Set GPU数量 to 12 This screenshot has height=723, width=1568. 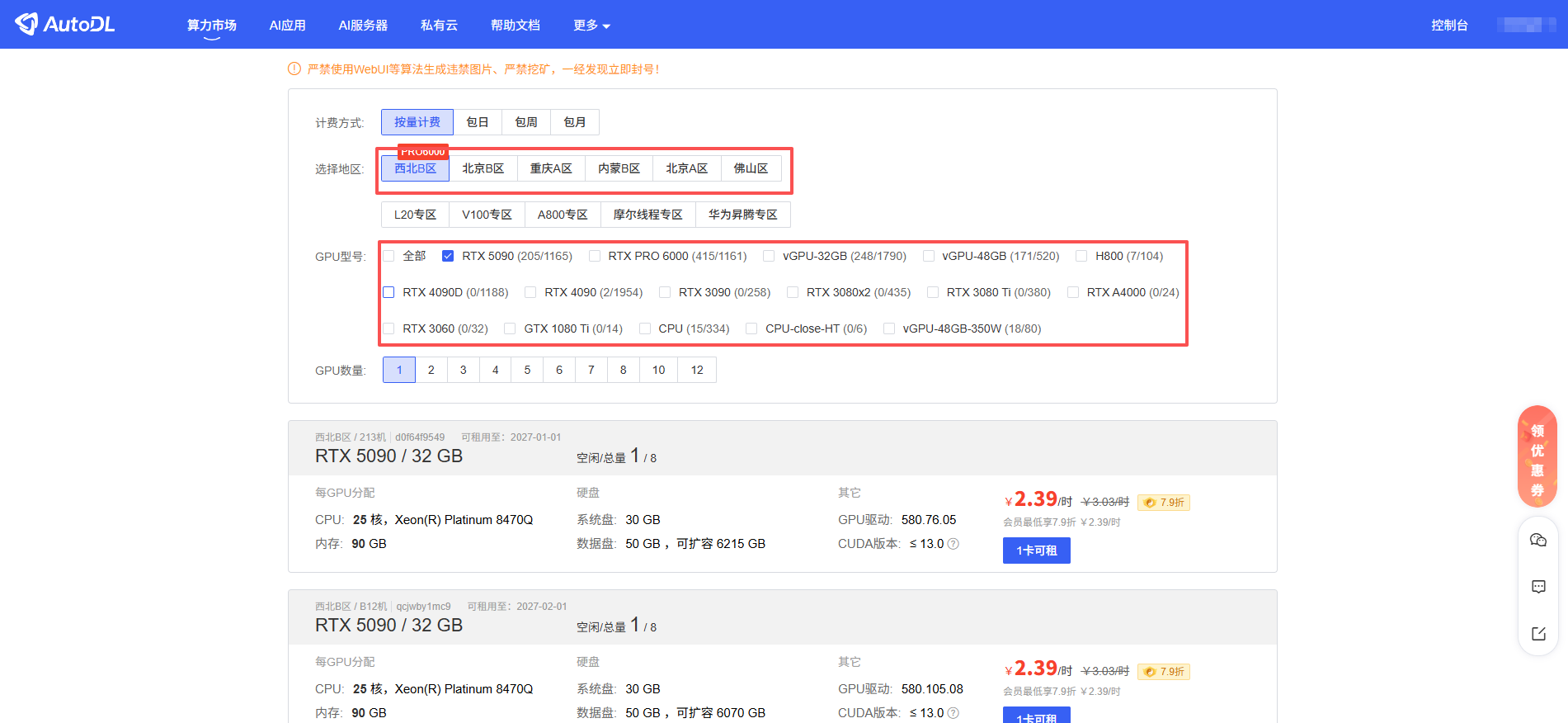tap(697, 370)
